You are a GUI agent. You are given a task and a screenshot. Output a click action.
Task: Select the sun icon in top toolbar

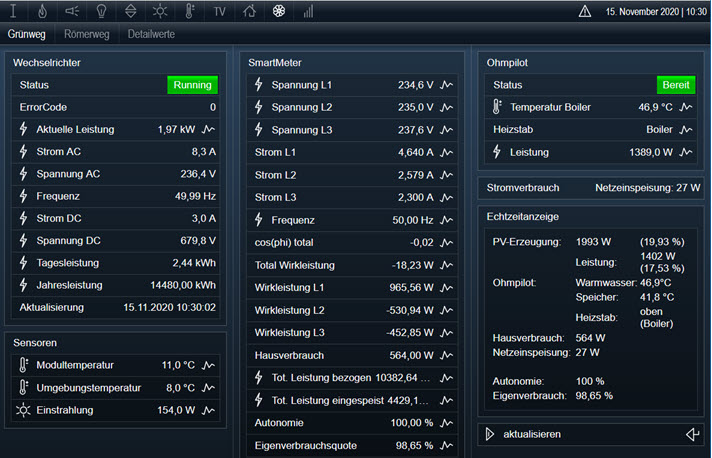[160, 11]
